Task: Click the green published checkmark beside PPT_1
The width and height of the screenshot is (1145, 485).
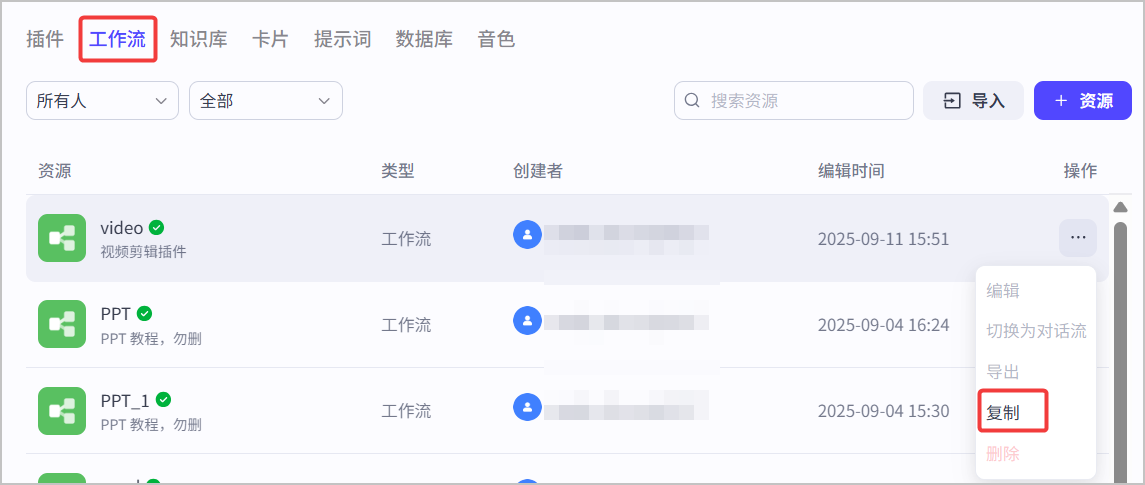Action: (x=164, y=400)
